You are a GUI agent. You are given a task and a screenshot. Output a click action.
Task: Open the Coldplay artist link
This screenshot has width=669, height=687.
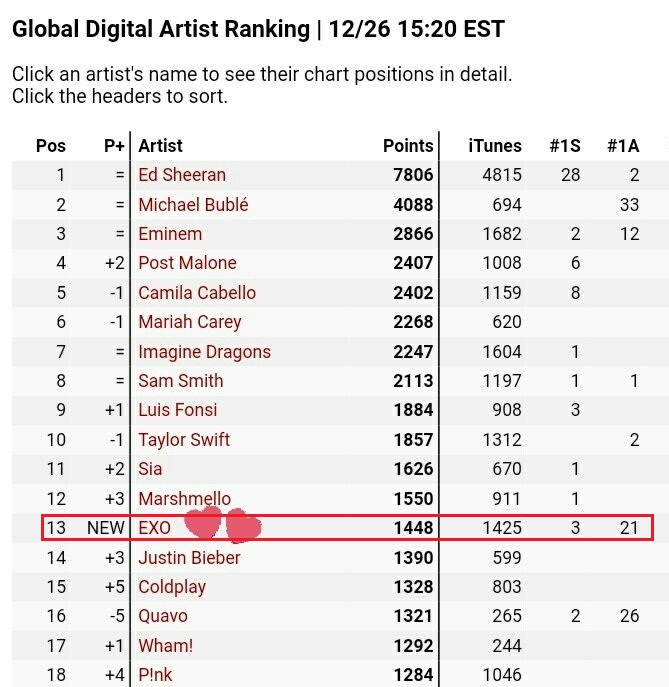172,587
